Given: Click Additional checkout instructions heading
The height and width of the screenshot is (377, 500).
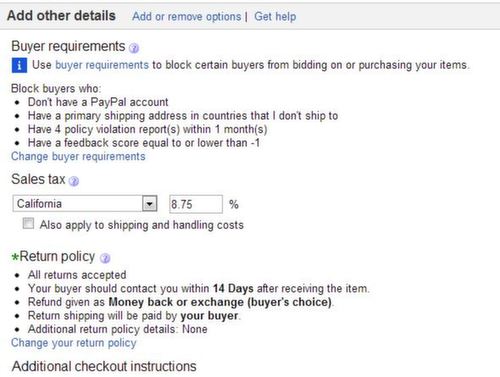Looking at the screenshot, I should (x=104, y=366).
